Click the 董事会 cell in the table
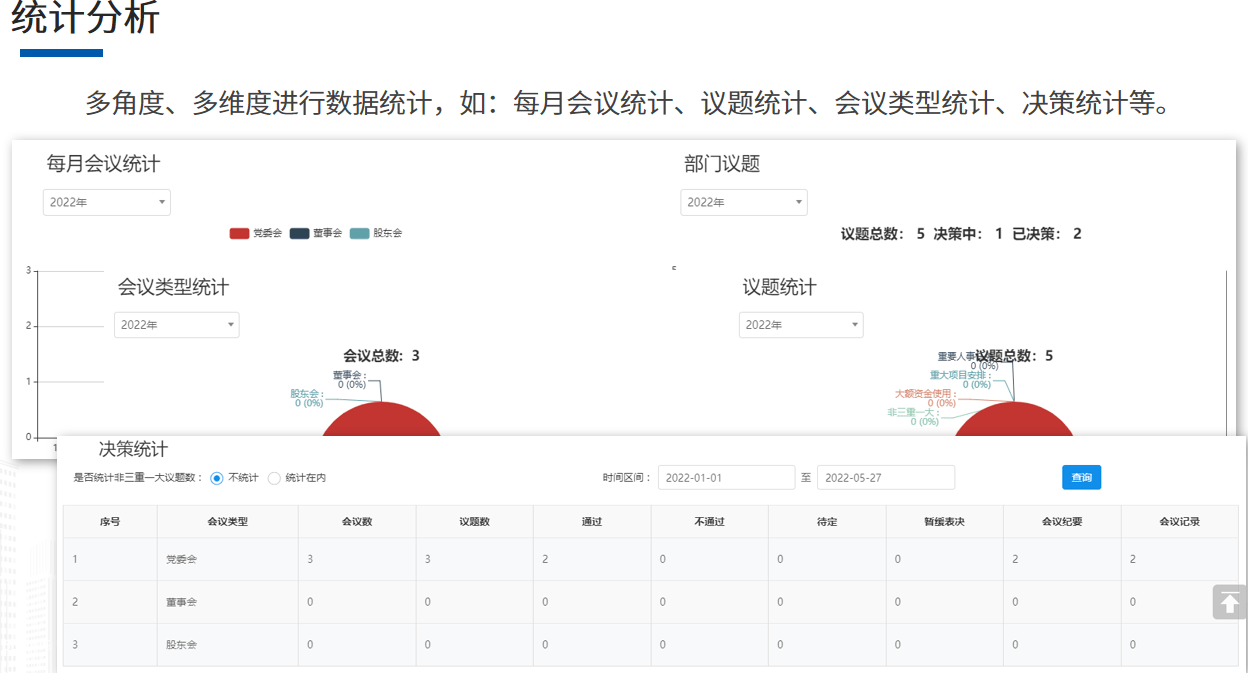The width and height of the screenshot is (1248, 673). [x=227, y=602]
